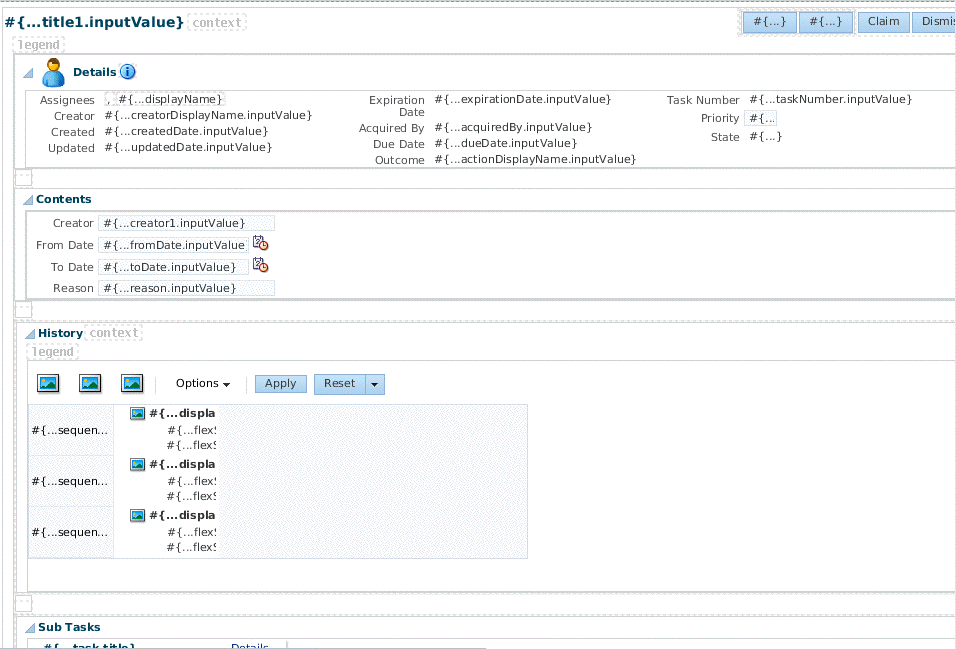
Task: Click the title1.inputValue page heading
Action: (x=94, y=22)
